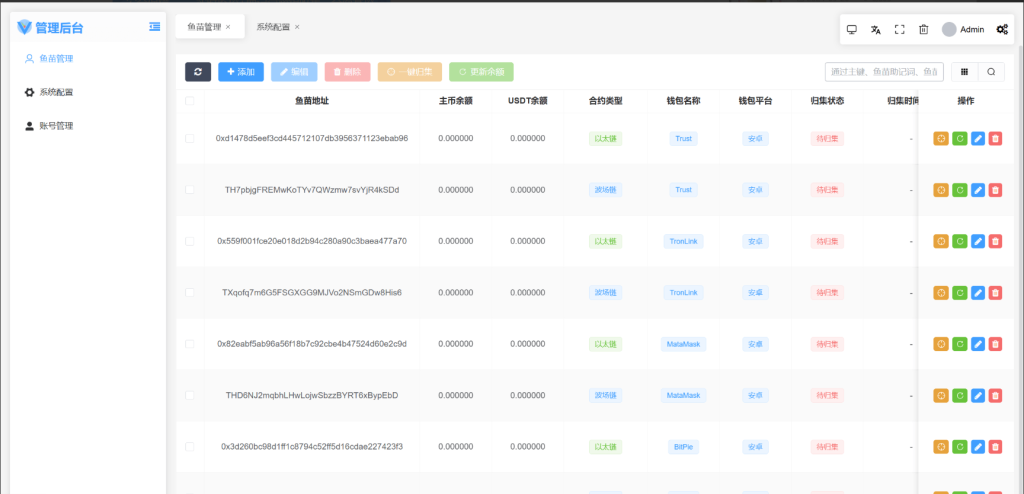Click the 波场链 tag in TH7pbjgFREMw row
This screenshot has width=1024, height=494.
(x=605, y=190)
